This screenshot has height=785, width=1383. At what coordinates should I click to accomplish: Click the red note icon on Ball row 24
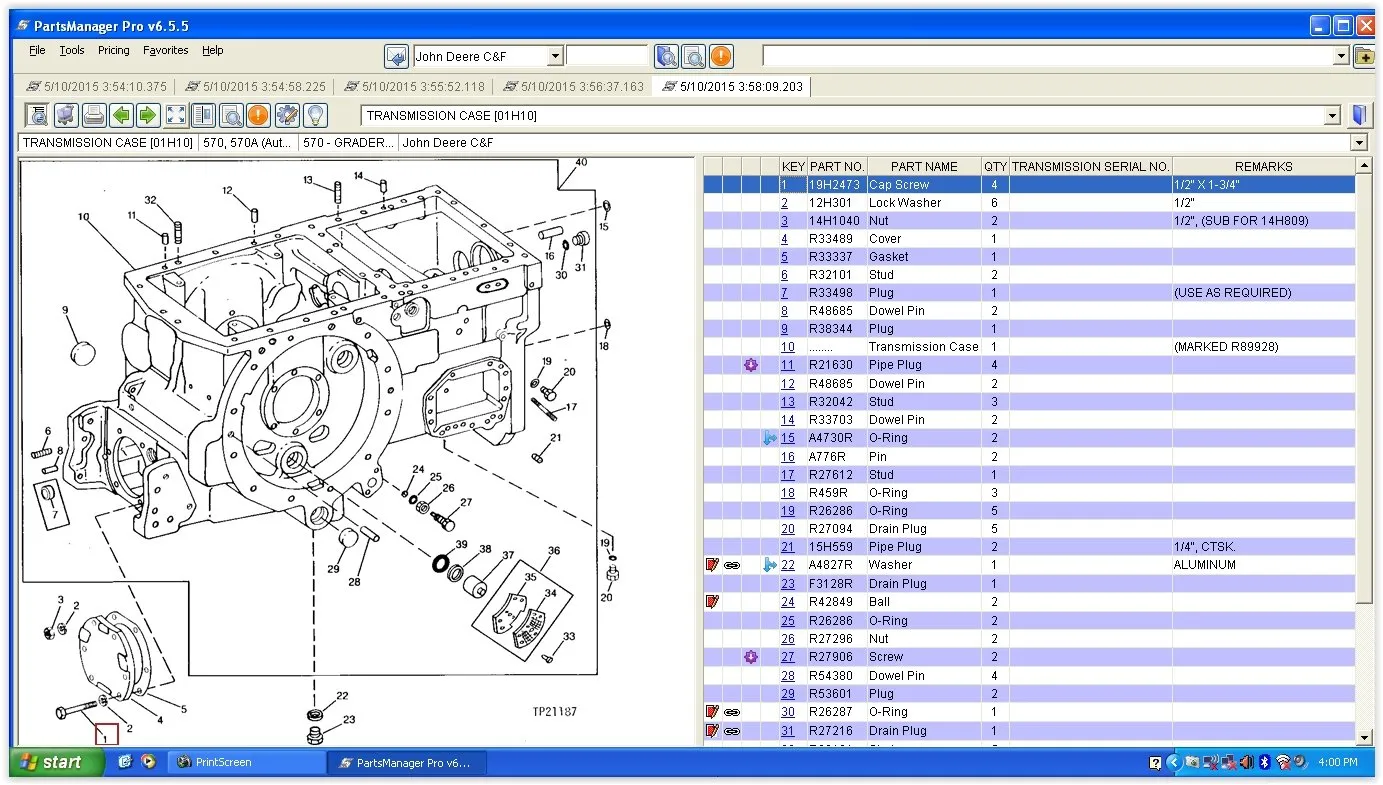(712, 602)
